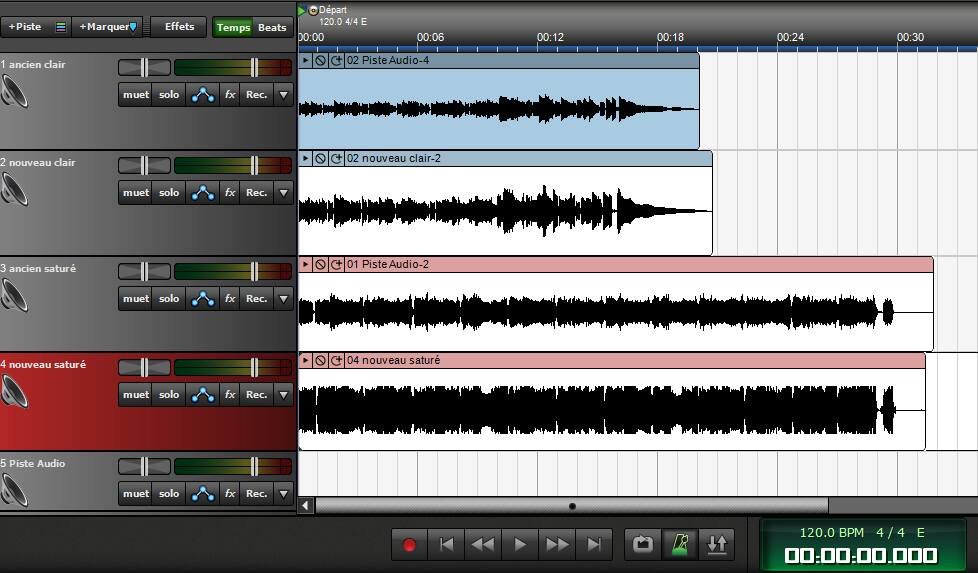Image resolution: width=978 pixels, height=573 pixels.
Task: Click the record button in the transport bar
Action: [409, 545]
